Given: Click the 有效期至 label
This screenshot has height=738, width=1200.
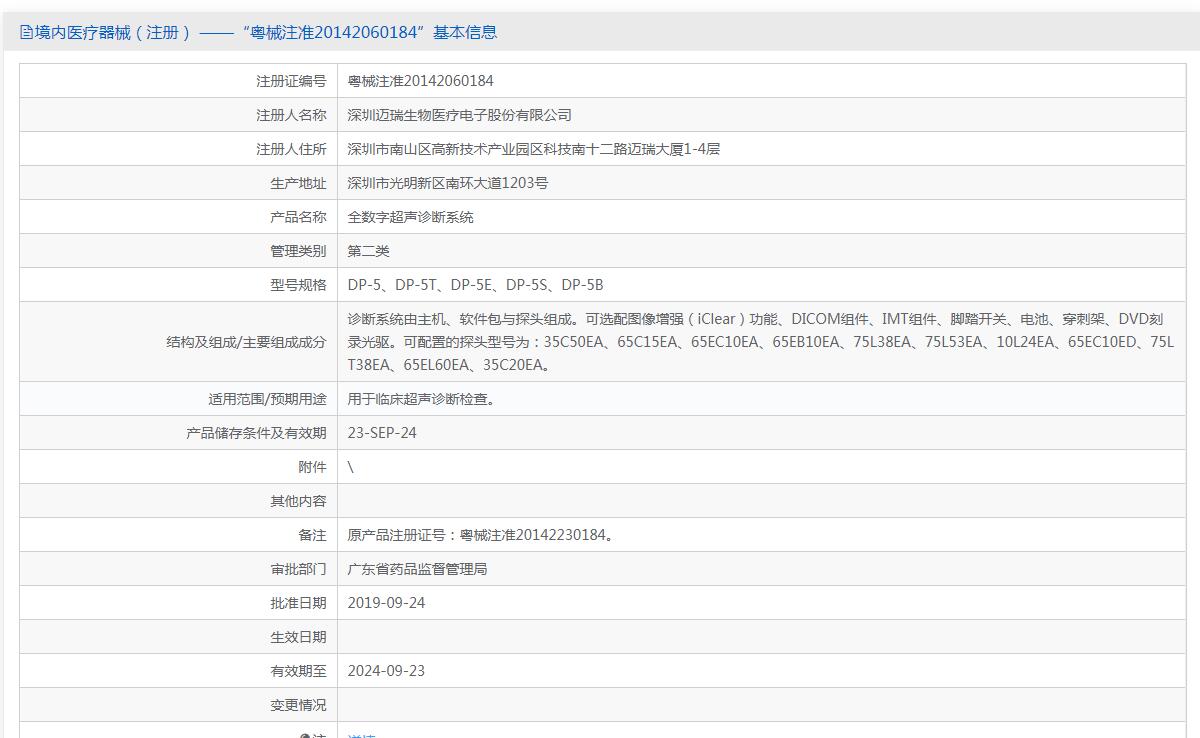Looking at the screenshot, I should [x=298, y=671].
